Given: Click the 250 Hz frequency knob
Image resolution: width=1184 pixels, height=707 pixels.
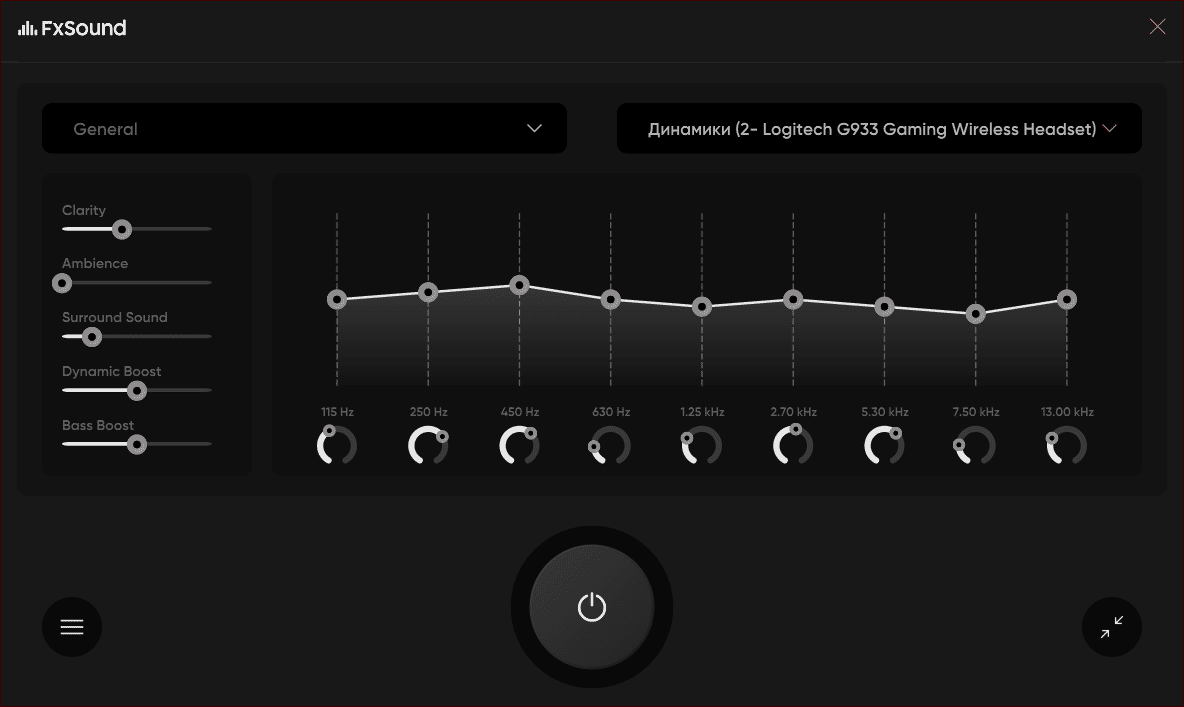Looking at the screenshot, I should (428, 445).
